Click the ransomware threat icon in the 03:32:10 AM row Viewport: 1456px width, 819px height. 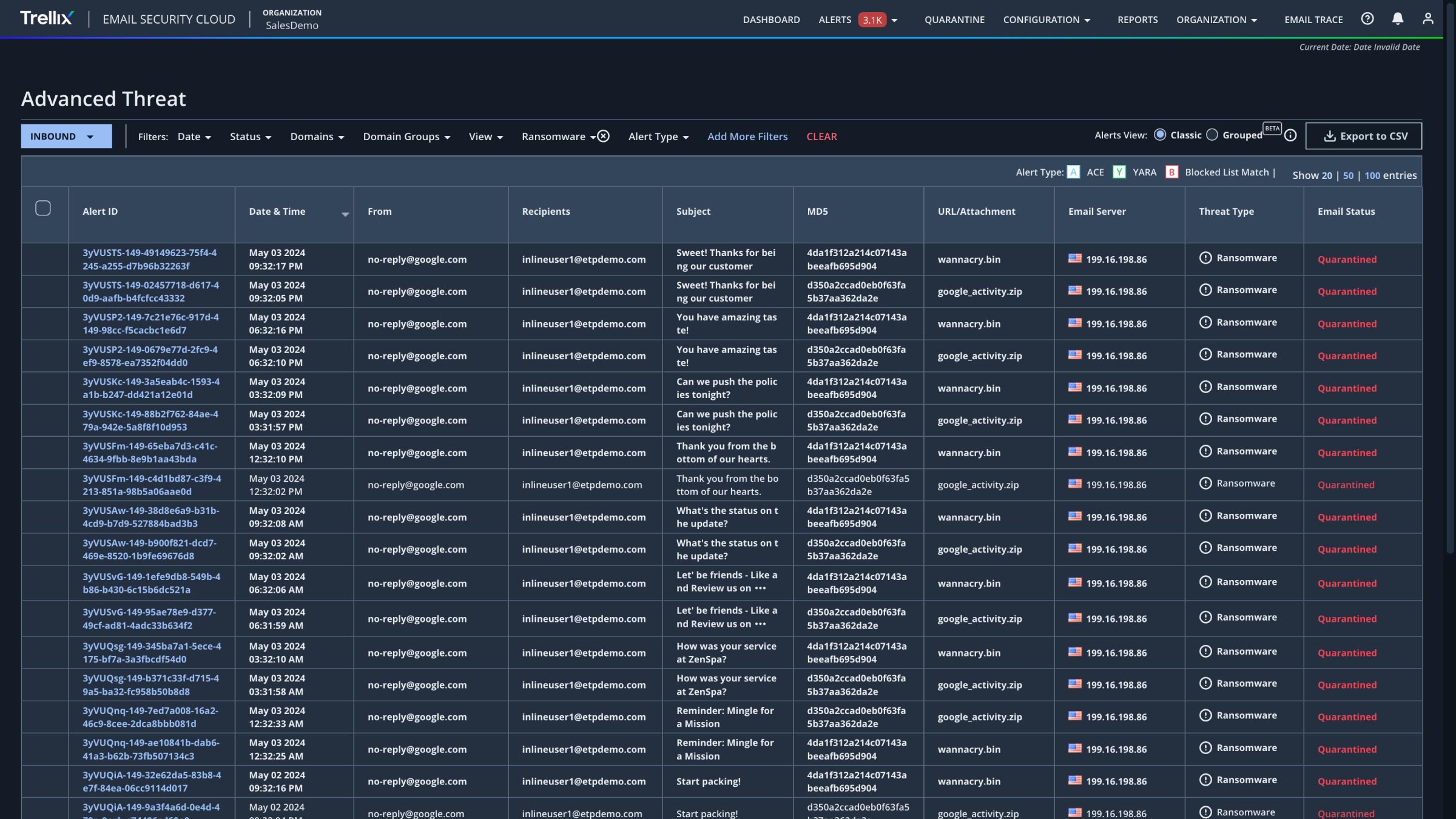click(x=1205, y=652)
